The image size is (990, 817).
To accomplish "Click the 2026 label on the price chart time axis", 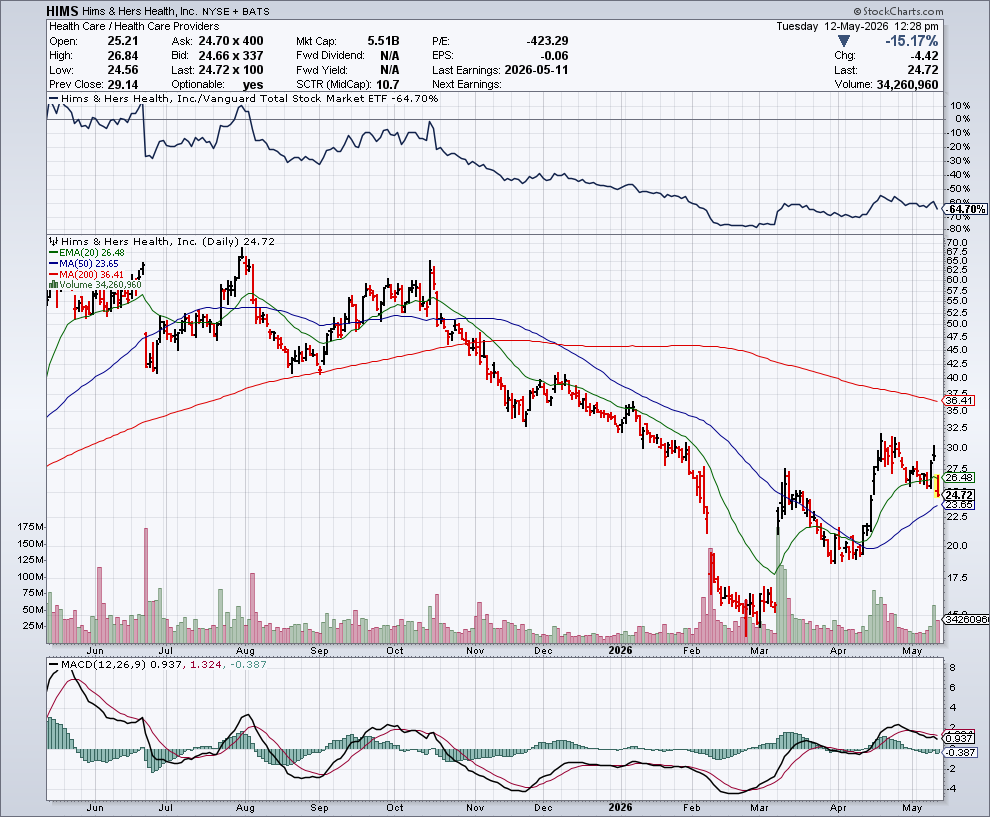I will coord(620,650).
